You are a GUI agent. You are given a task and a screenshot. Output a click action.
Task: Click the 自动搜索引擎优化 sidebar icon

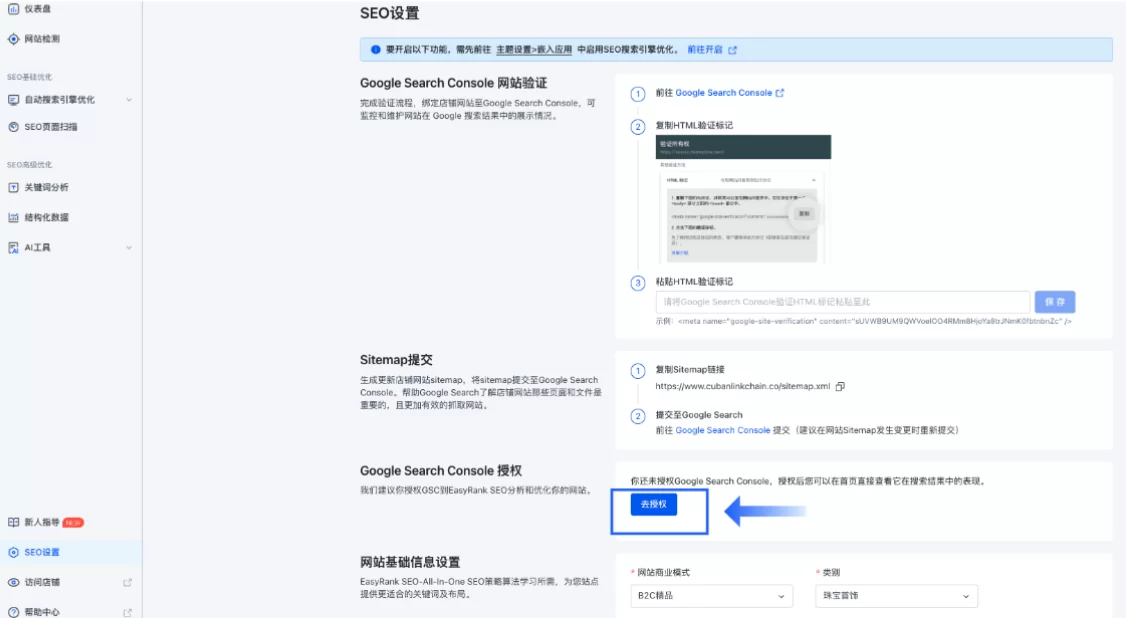click(13, 100)
